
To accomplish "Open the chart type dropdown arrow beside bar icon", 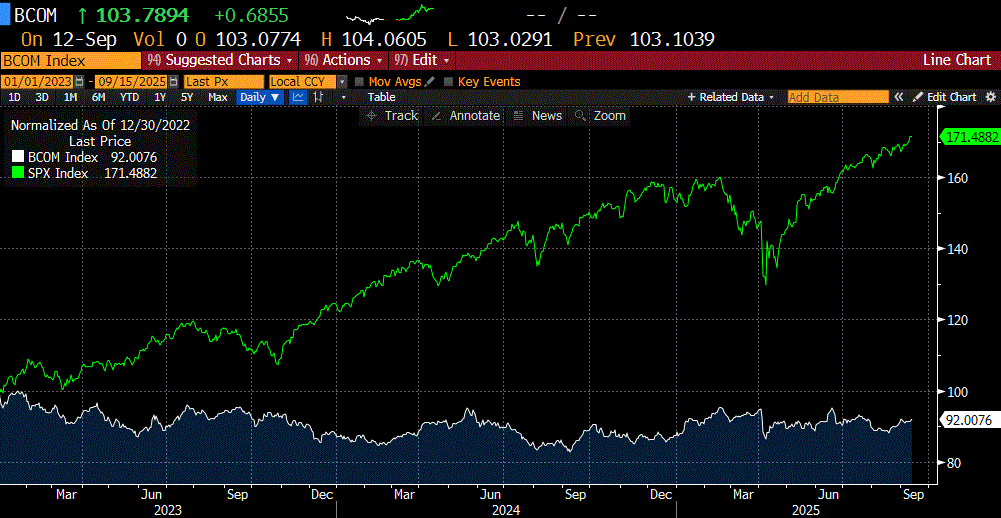I will [x=343, y=97].
